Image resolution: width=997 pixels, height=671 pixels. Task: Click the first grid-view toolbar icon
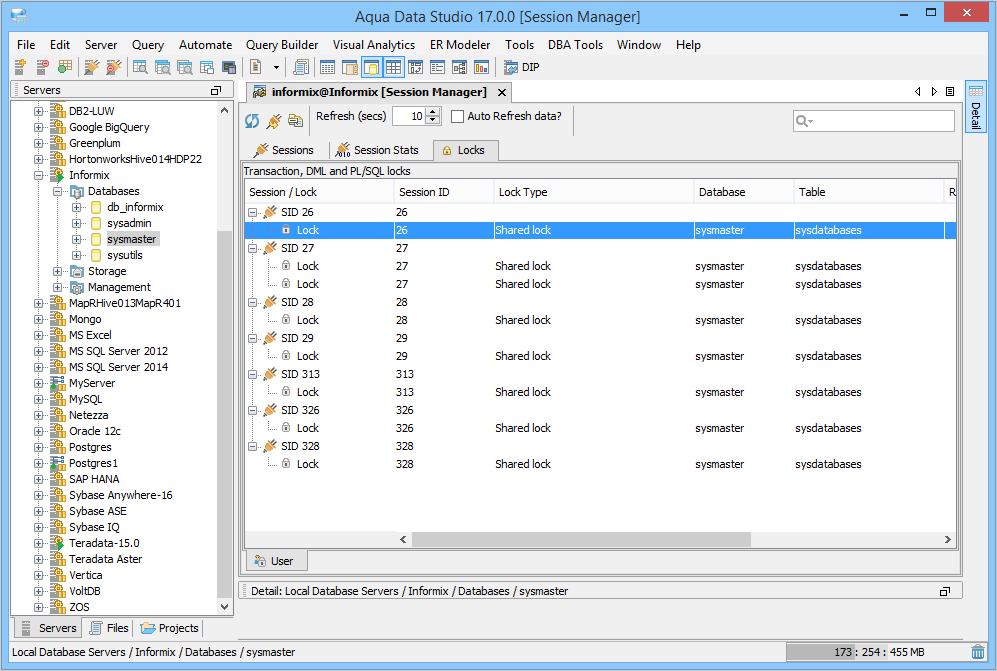[x=327, y=67]
